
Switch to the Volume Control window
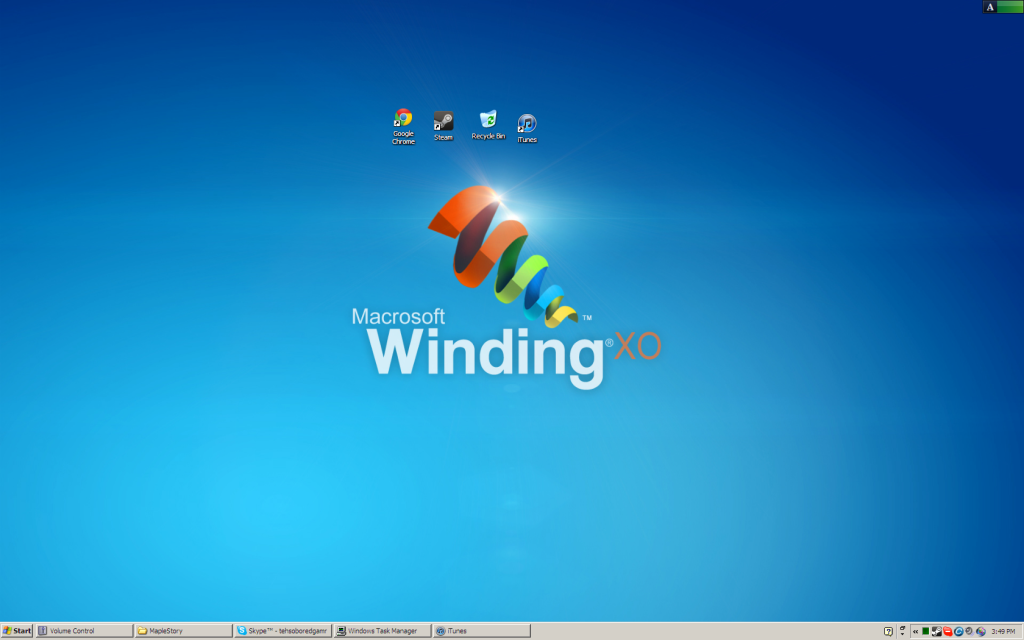[x=84, y=631]
